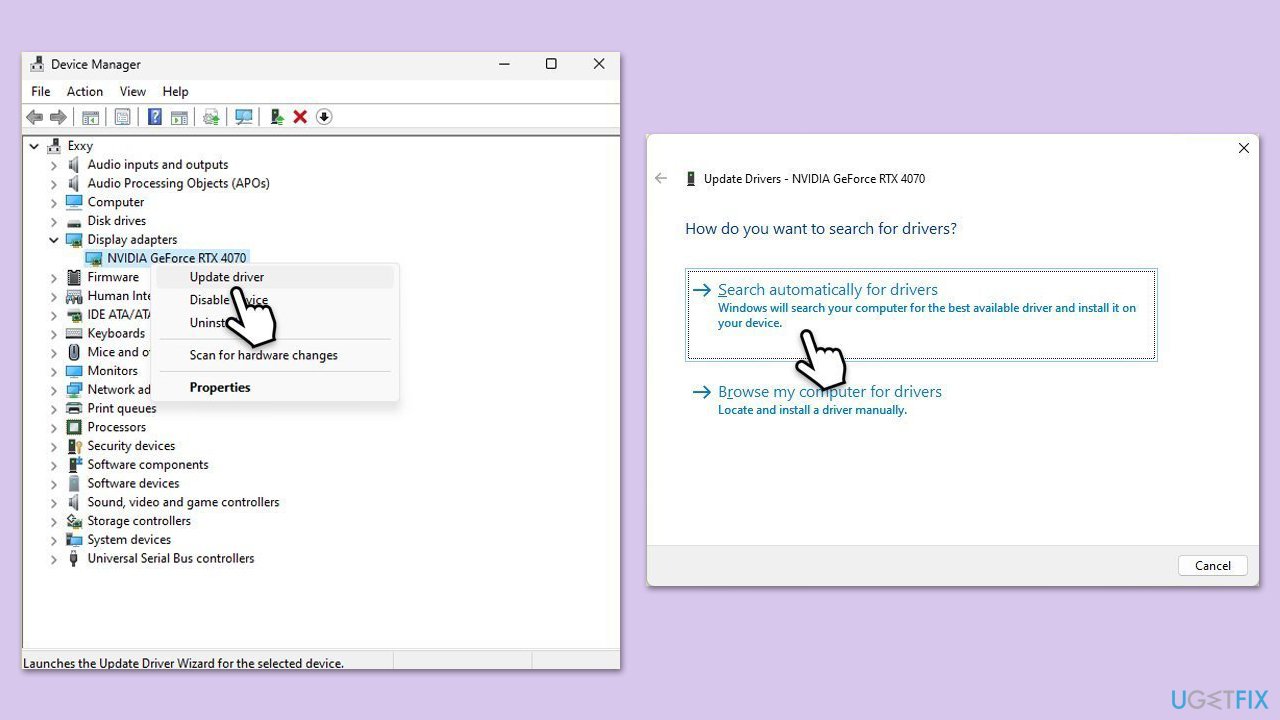1280x720 pixels.
Task: Expand Universal Serial Bus controllers
Action: [54, 559]
